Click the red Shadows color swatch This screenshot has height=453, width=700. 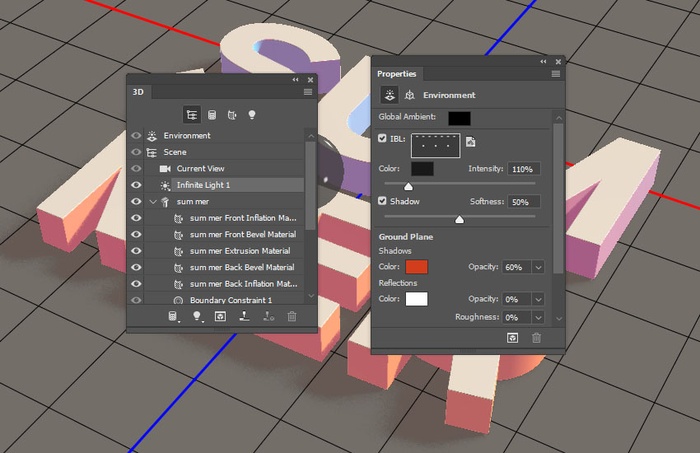[x=416, y=267]
